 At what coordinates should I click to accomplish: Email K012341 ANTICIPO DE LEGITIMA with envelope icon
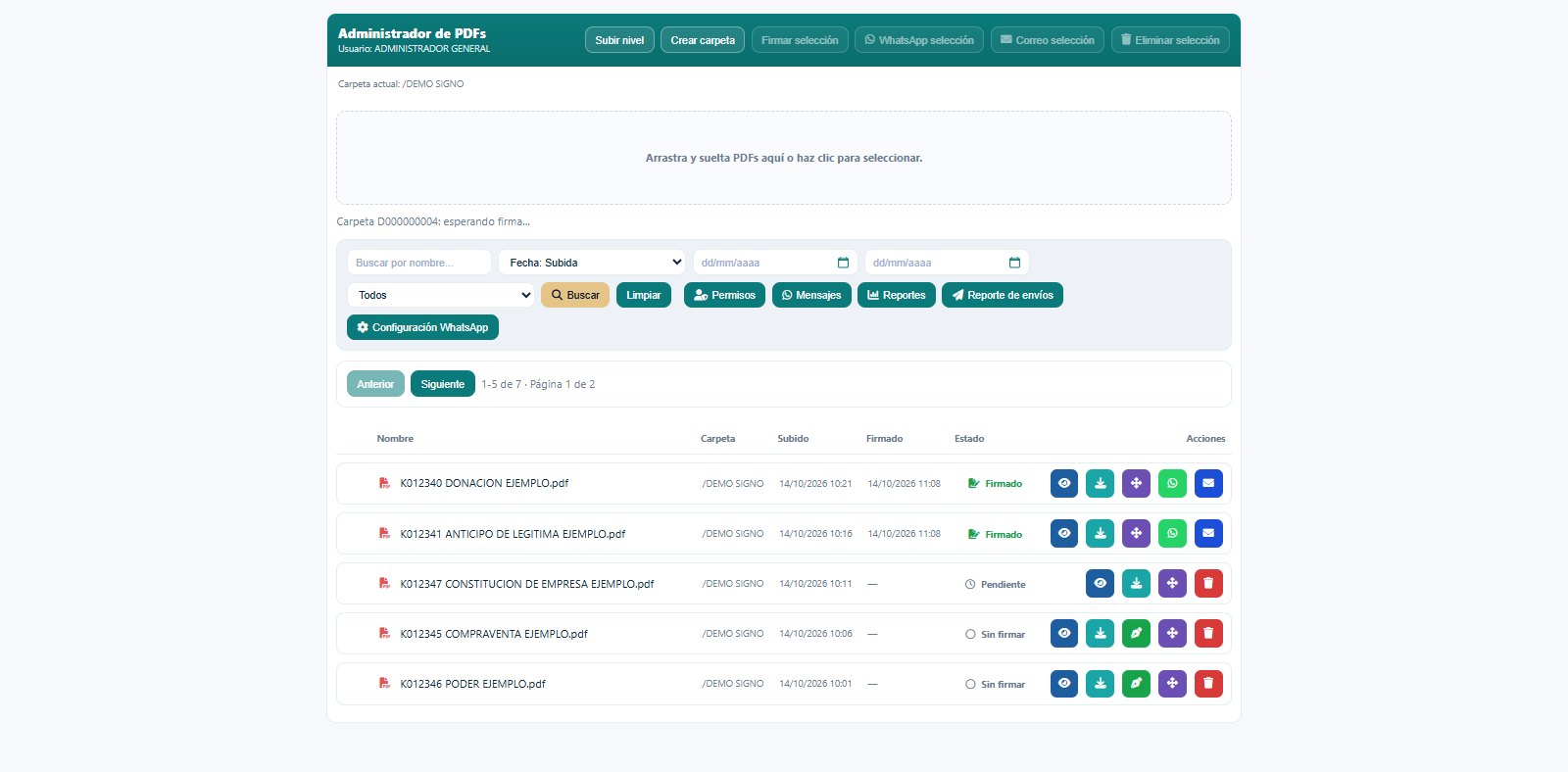tap(1208, 533)
